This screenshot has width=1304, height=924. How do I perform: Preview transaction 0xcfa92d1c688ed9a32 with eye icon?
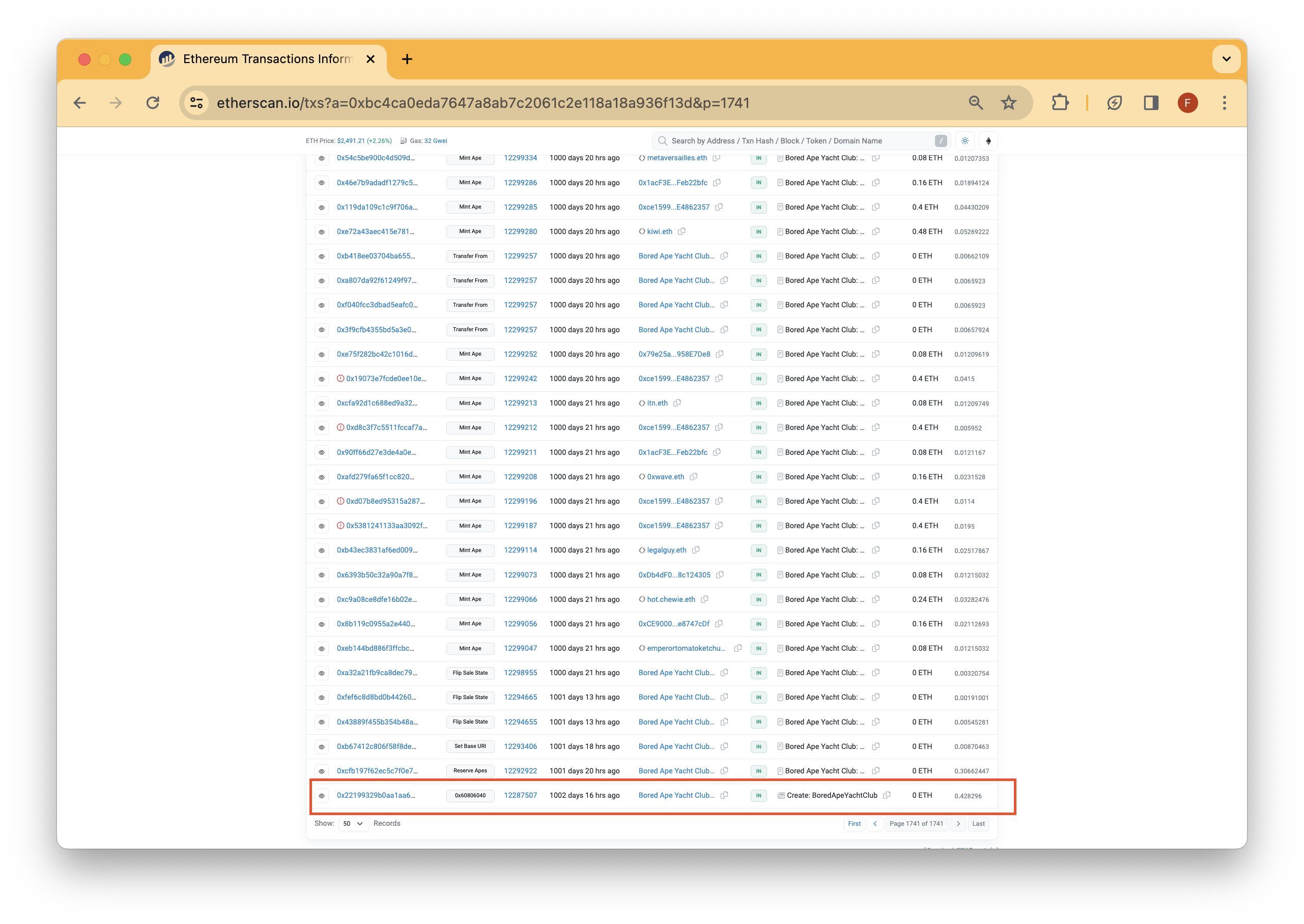[322, 404]
